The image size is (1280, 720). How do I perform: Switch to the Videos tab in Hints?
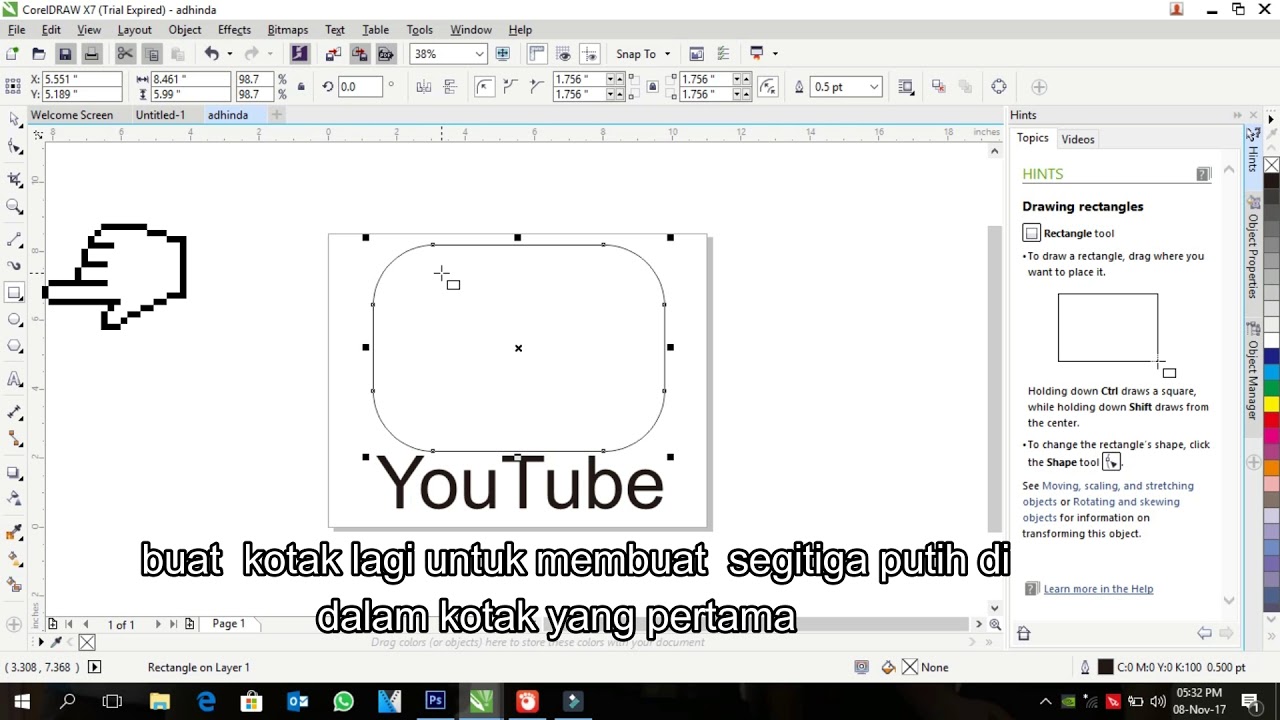click(x=1078, y=139)
